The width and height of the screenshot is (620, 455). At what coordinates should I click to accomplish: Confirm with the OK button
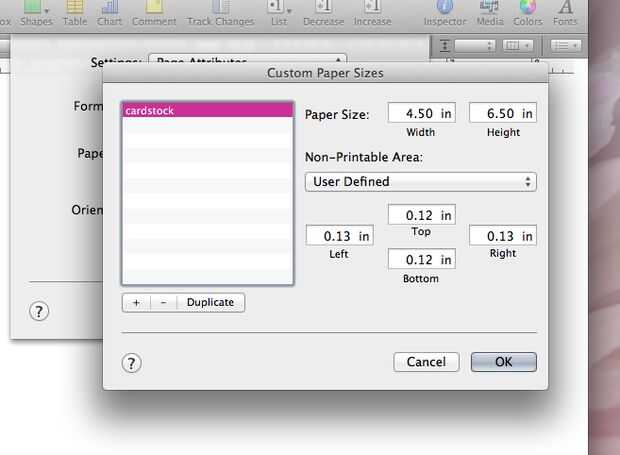504,362
